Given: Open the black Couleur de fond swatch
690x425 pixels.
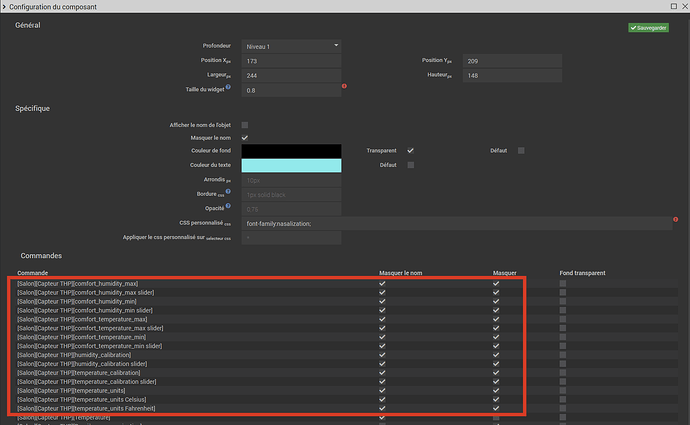Looking at the screenshot, I should click(291, 151).
